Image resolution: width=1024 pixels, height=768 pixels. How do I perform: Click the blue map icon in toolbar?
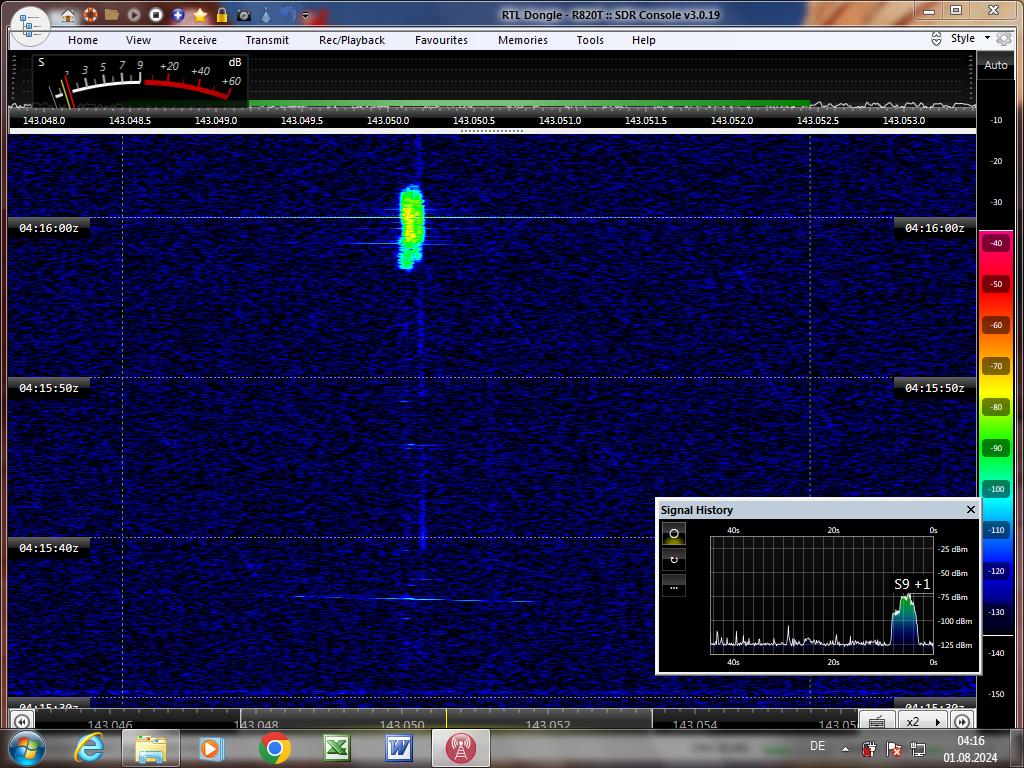click(x=287, y=14)
